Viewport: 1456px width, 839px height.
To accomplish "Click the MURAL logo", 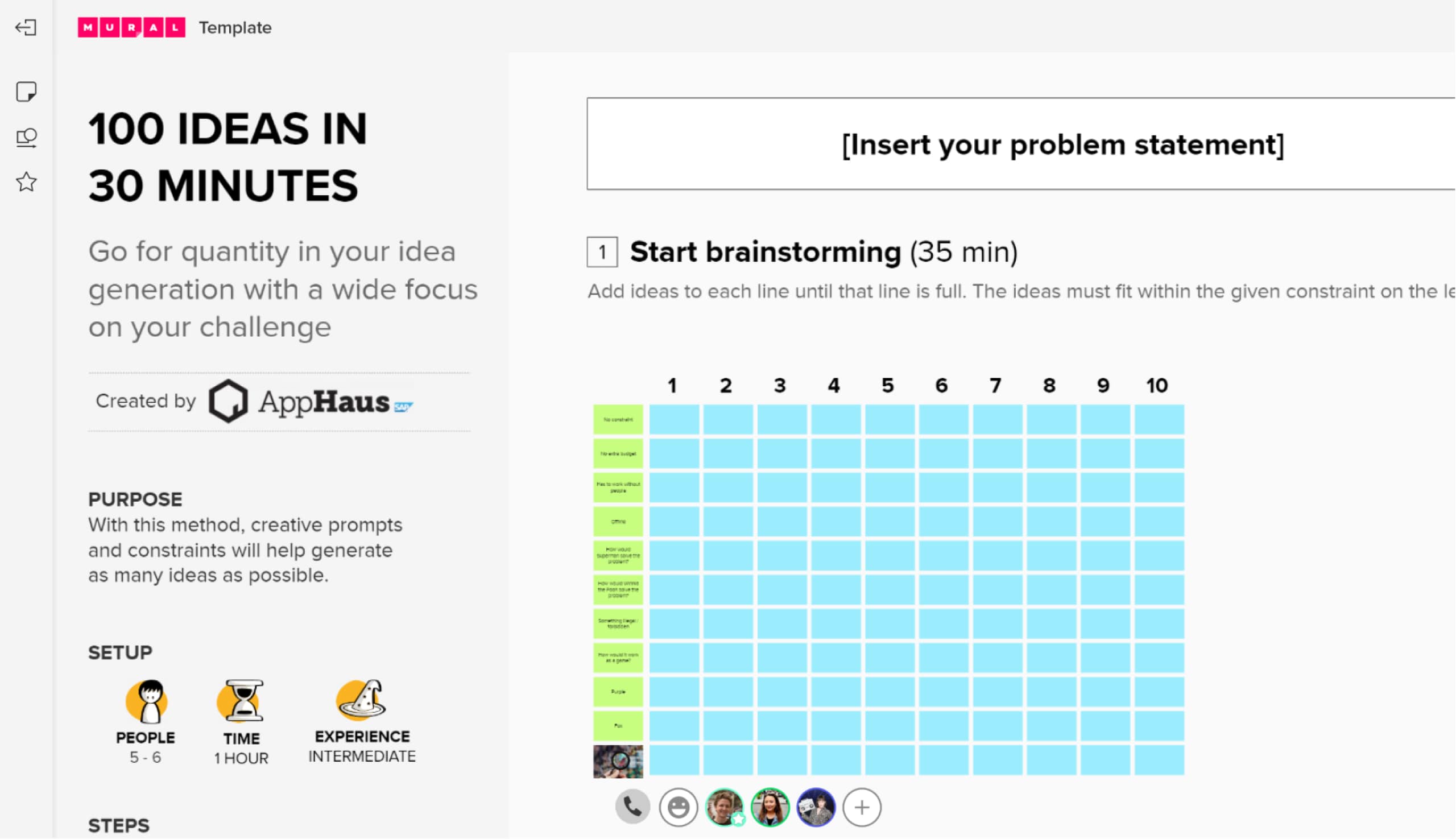I will [131, 27].
